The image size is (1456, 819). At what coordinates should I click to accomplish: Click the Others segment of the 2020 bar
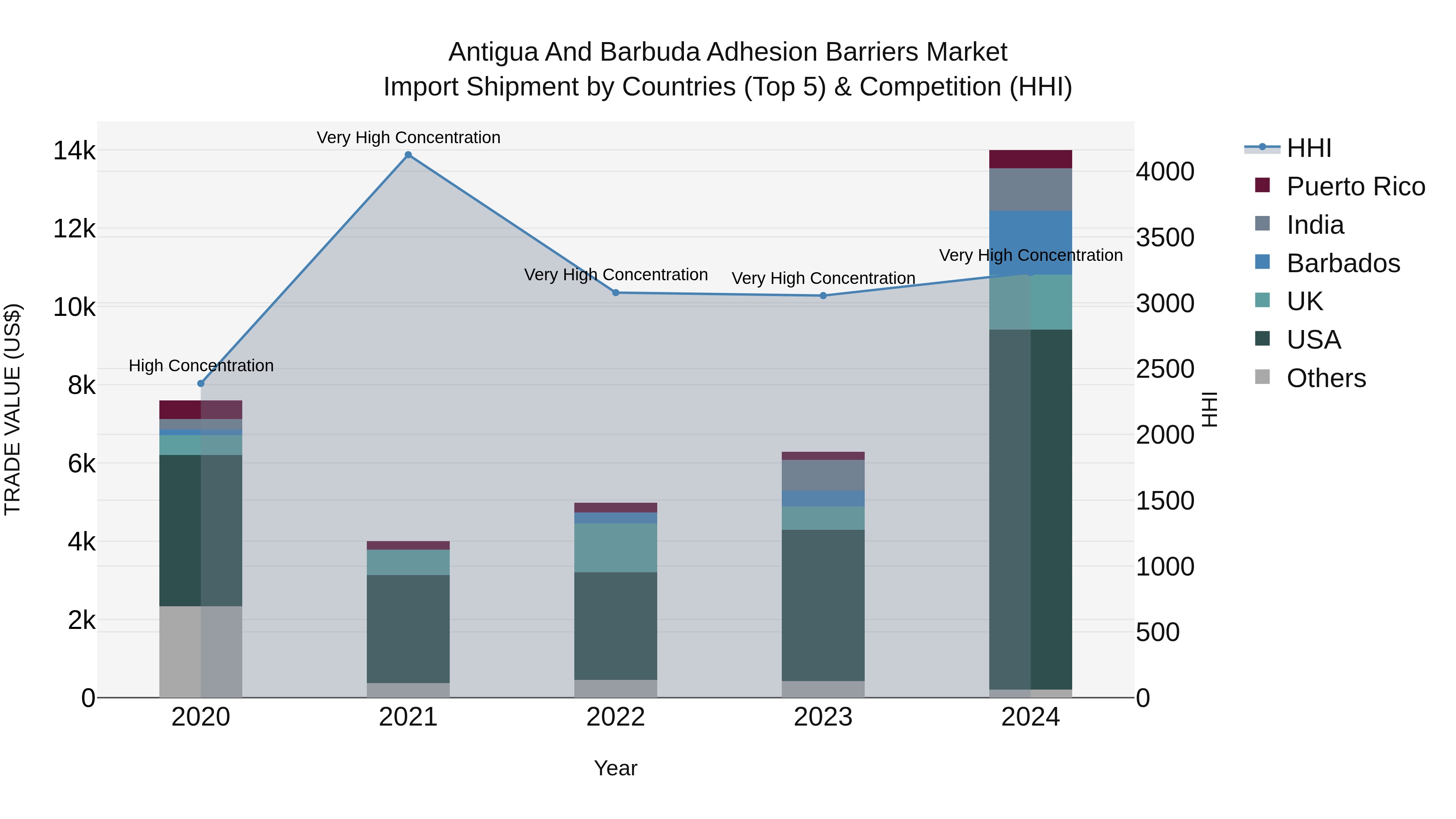coord(201,652)
